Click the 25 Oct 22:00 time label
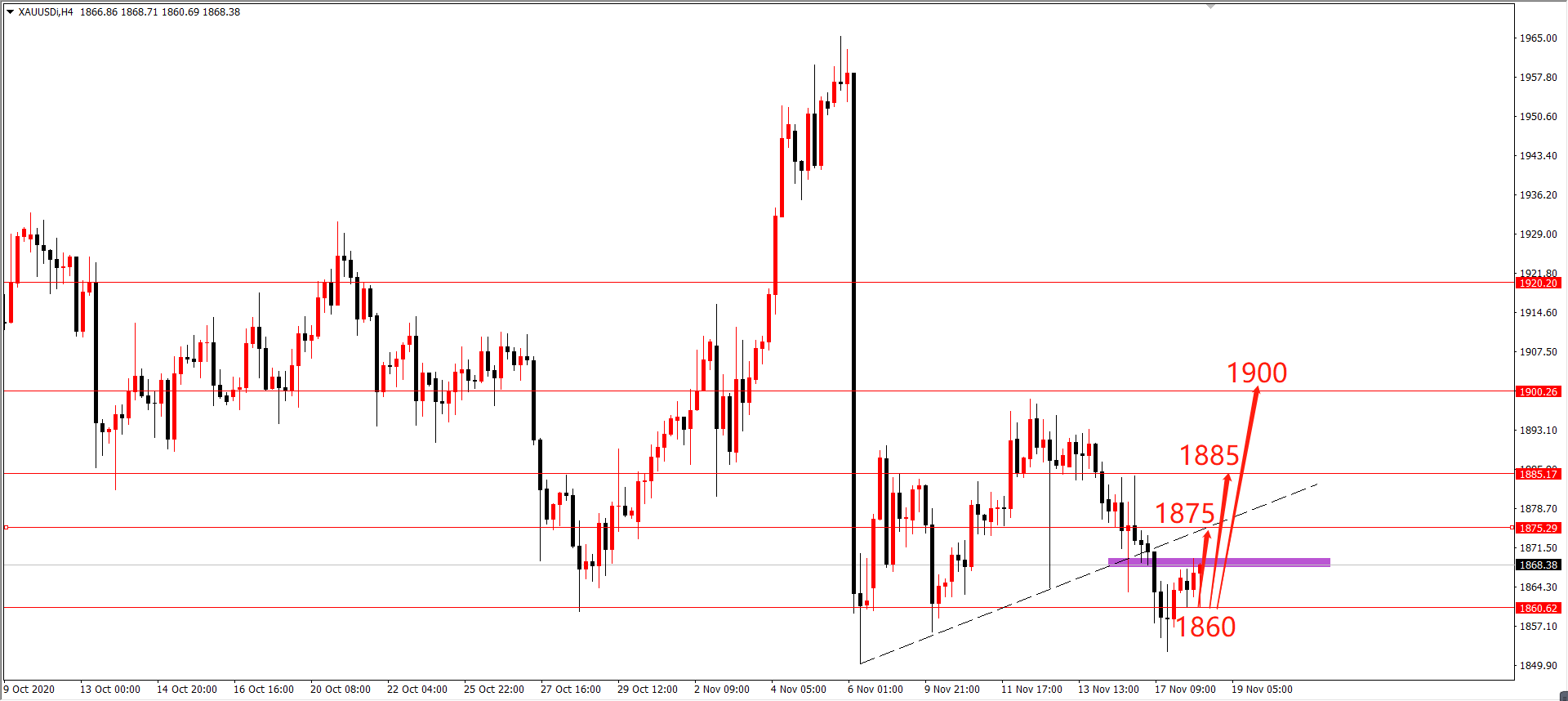1568x701 pixels. [494, 690]
